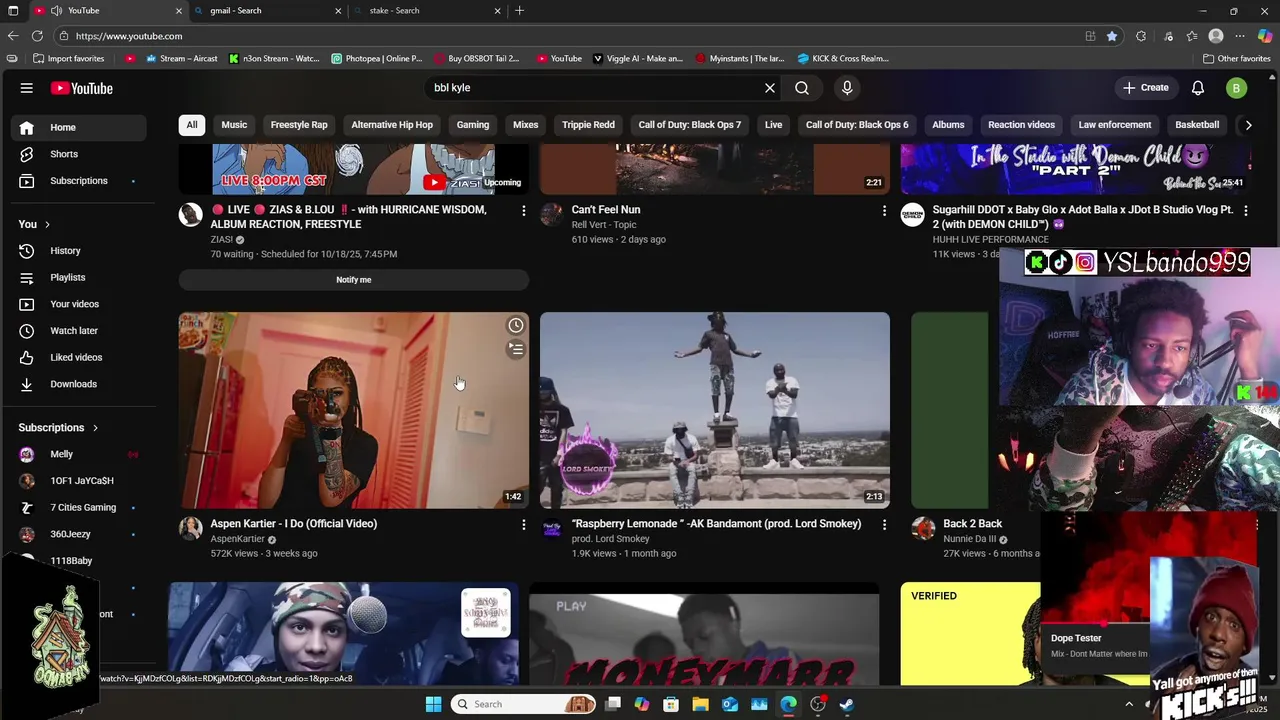Open browser tab actions dropdown
Screen dimensions: 1280x720
coord(12,11)
